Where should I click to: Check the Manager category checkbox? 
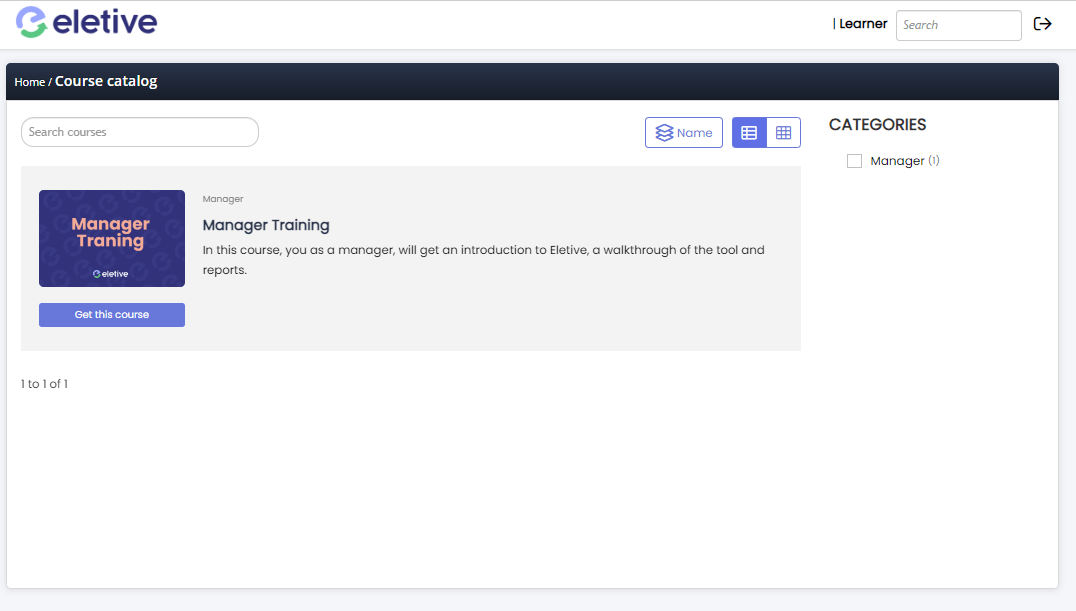coord(854,161)
